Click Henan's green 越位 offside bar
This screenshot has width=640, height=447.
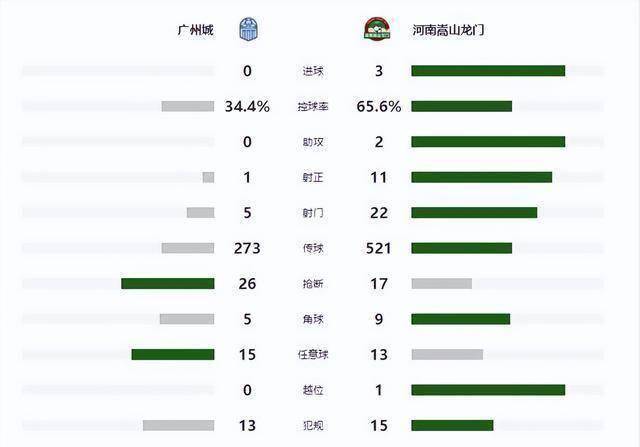[x=488, y=390]
